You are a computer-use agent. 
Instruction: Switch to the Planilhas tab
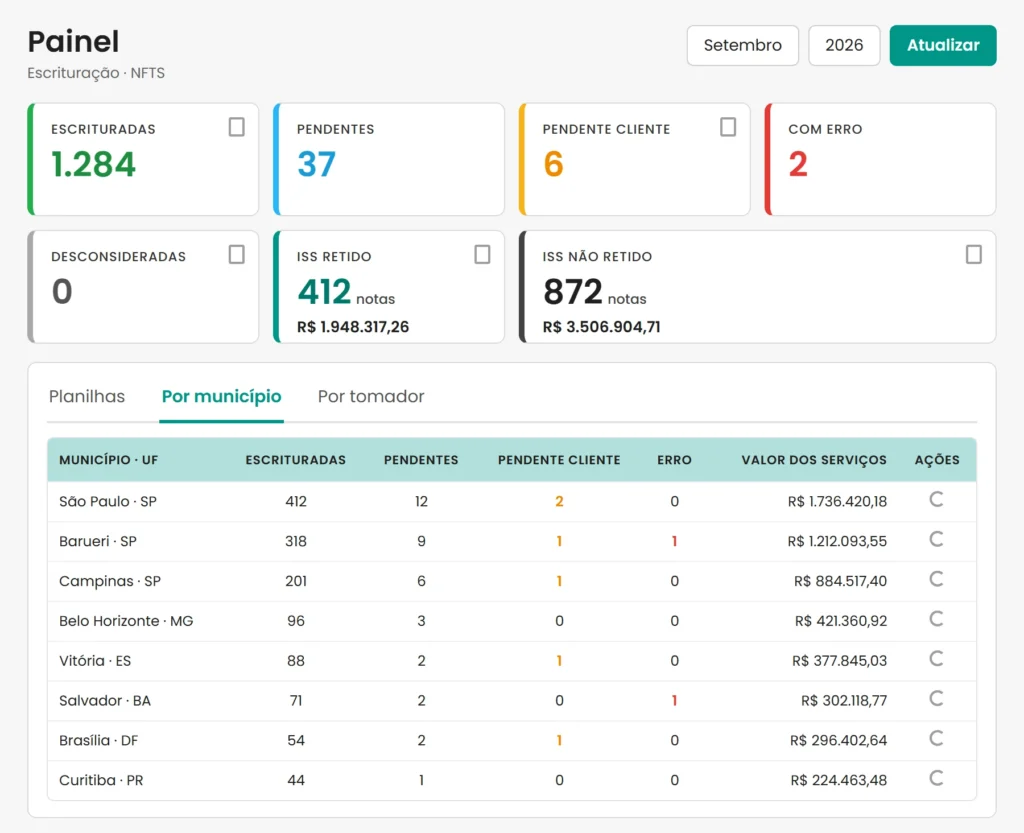(87, 396)
